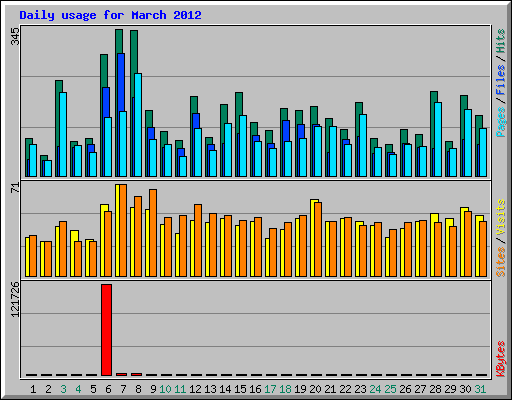Image resolution: width=512 pixels, height=400 pixels.
Task: Select the 'Sites' legend label
Action: click(501, 262)
